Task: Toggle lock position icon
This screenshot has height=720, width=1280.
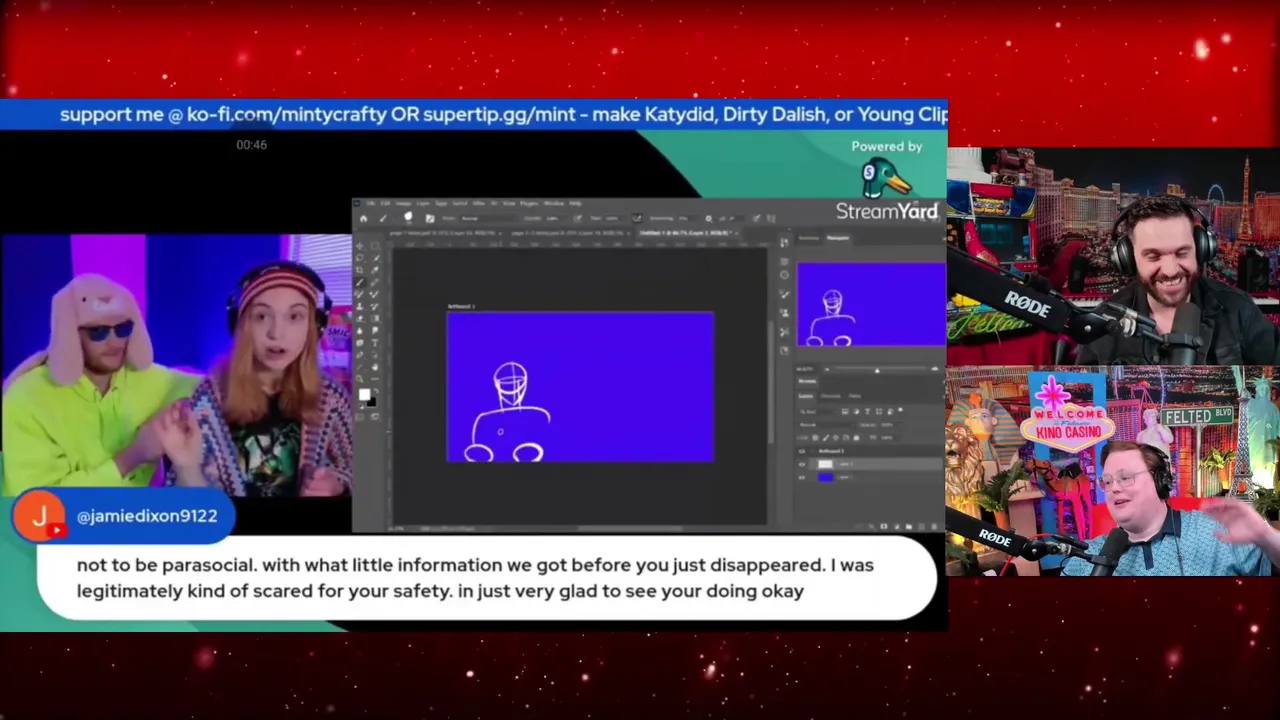Action: pos(835,437)
